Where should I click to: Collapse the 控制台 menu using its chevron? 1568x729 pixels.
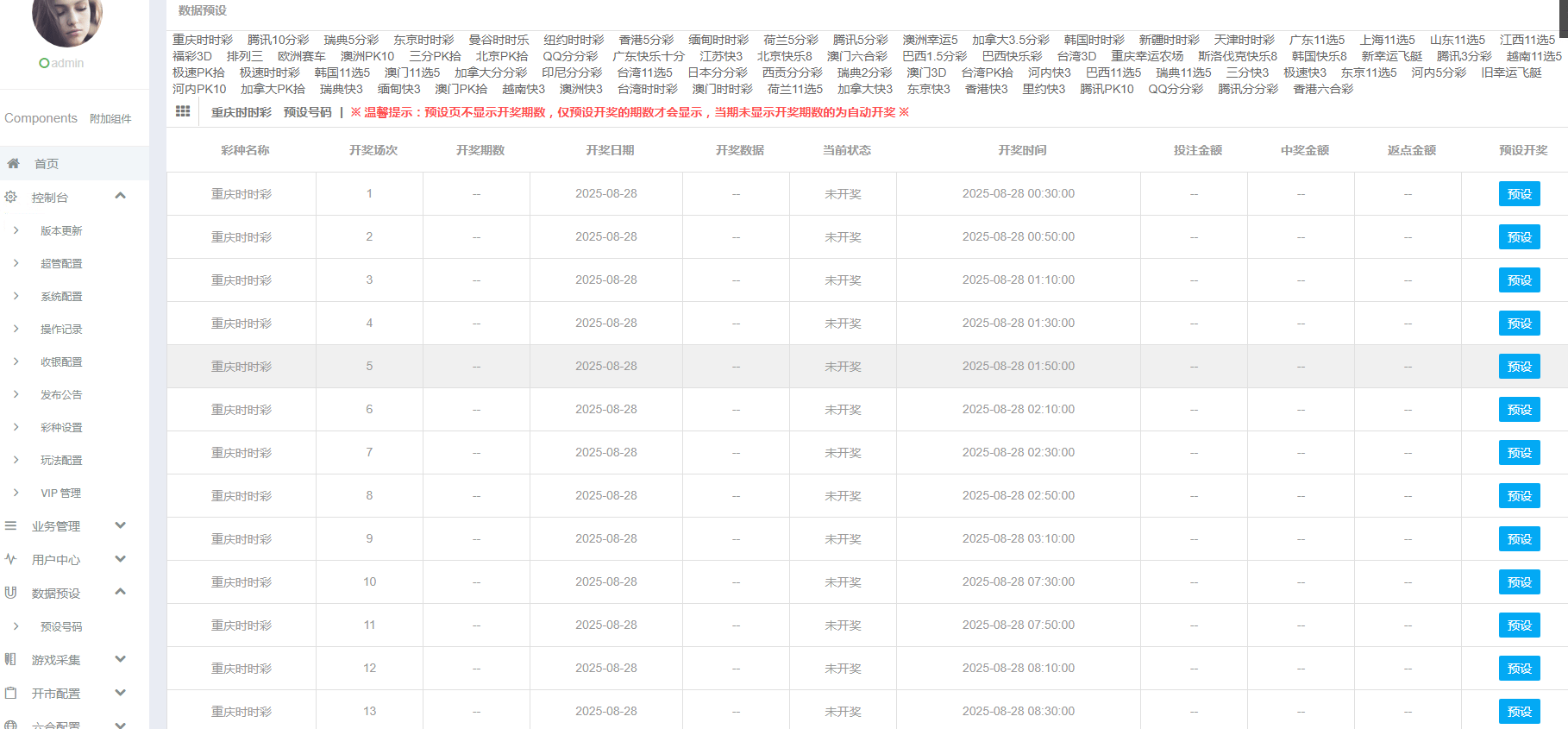[x=121, y=196]
